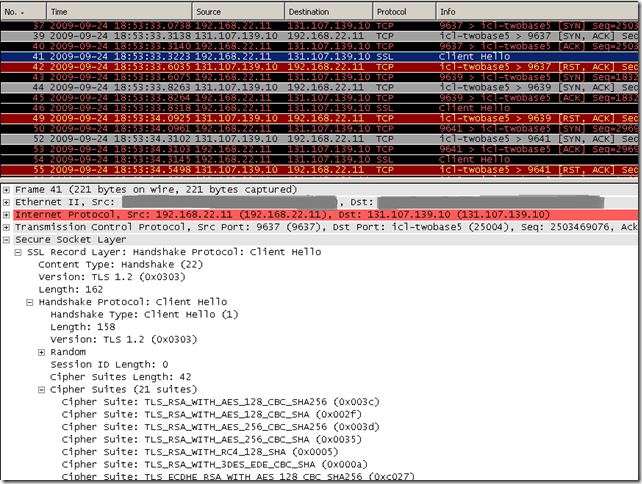642x484 pixels.
Task: Select cipher suite TLS_RSA_WITH_AES_128_CBC_SHA256 (0x003c)
Action: [221, 402]
